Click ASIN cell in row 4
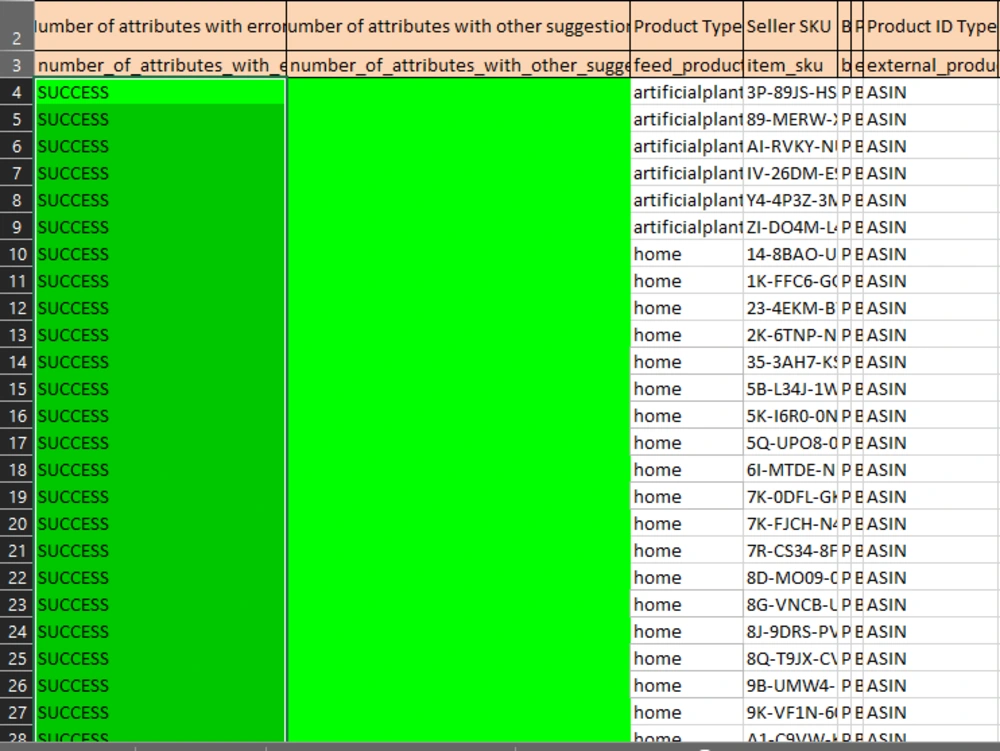The image size is (1000, 751). [x=931, y=92]
